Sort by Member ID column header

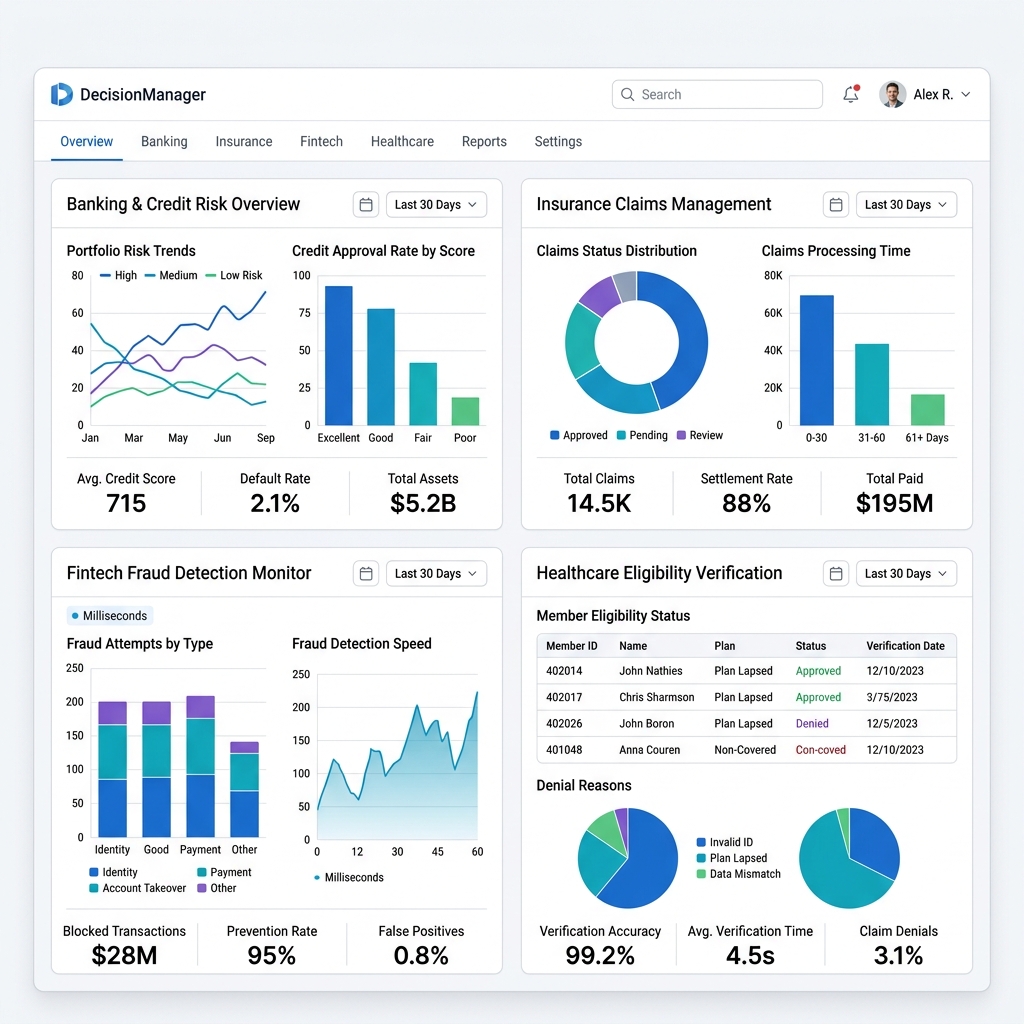click(571, 646)
